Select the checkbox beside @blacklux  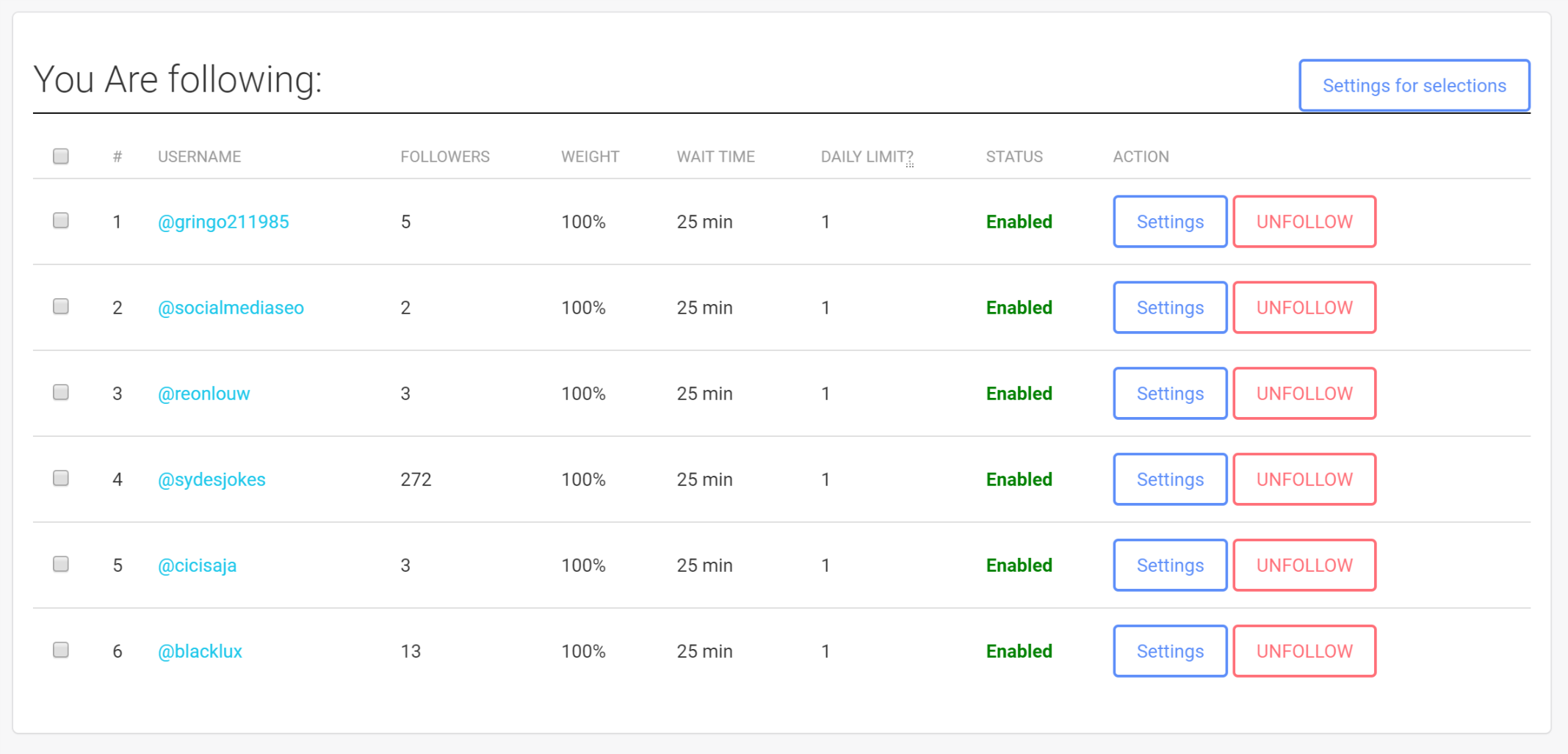[x=61, y=650]
